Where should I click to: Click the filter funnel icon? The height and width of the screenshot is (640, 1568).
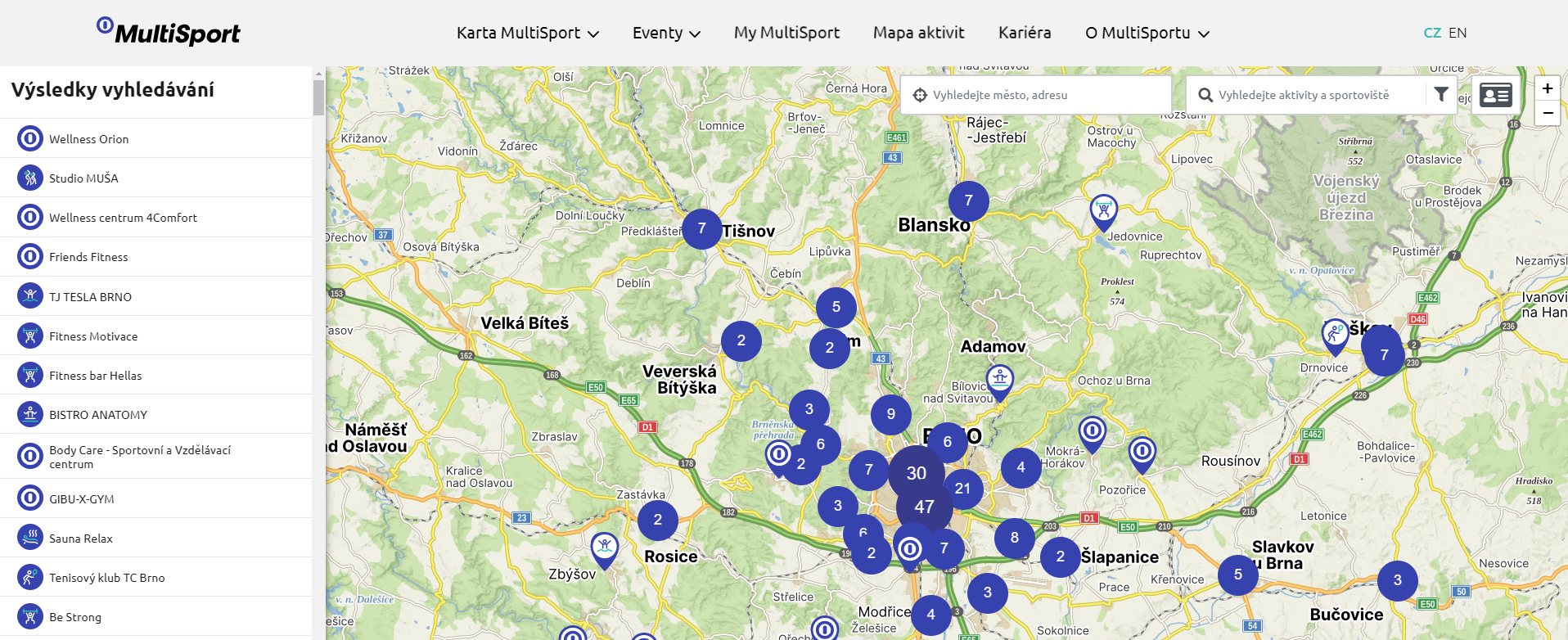1441,95
